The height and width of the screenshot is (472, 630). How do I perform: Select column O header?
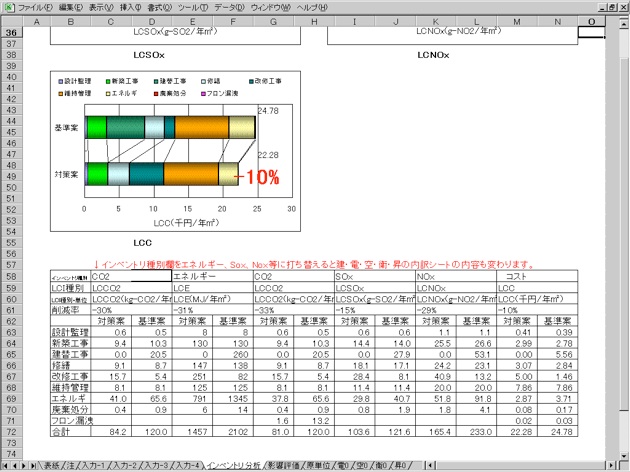coord(591,22)
